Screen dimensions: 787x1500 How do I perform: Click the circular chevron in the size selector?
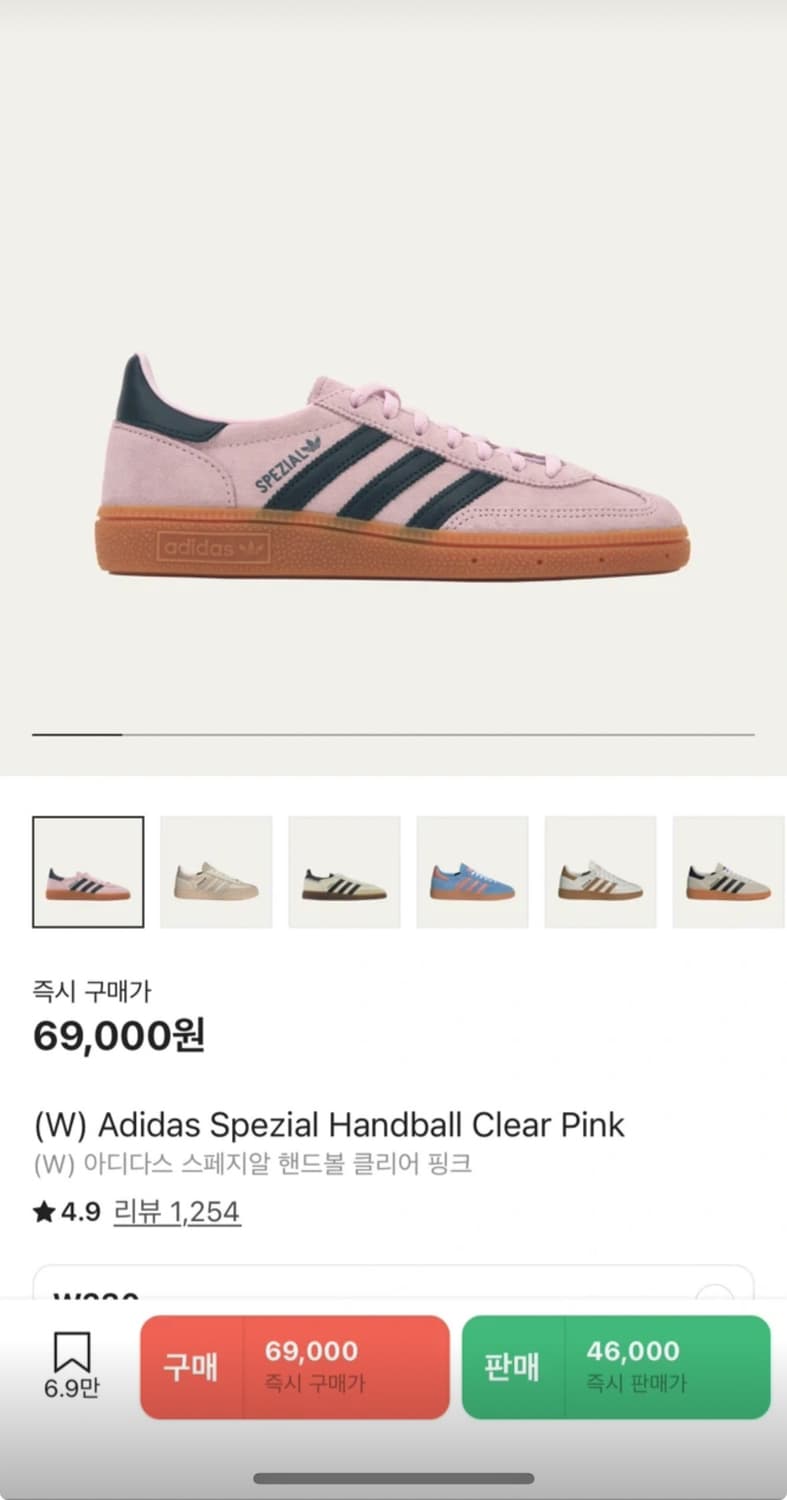[x=714, y=1291]
